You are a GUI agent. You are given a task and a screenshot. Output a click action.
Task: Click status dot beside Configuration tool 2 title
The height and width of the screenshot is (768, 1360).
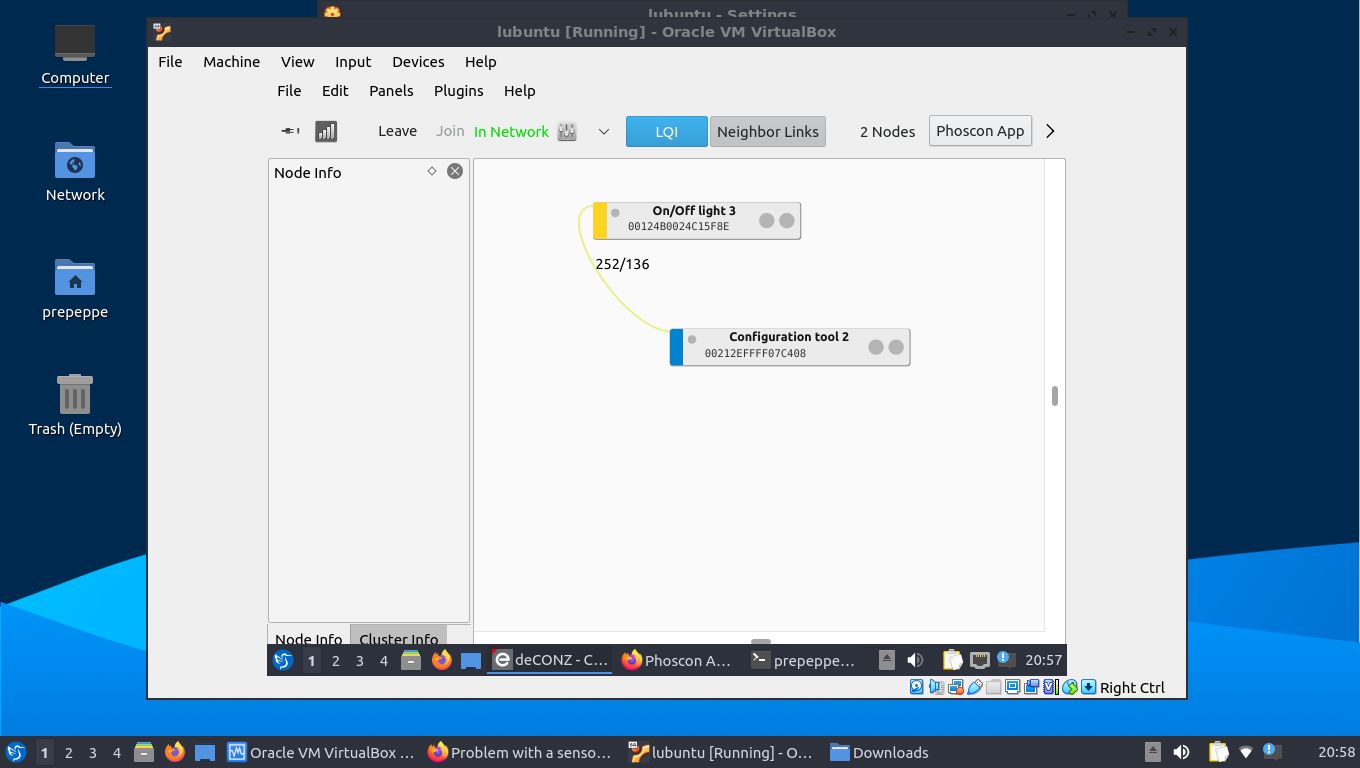tap(692, 339)
